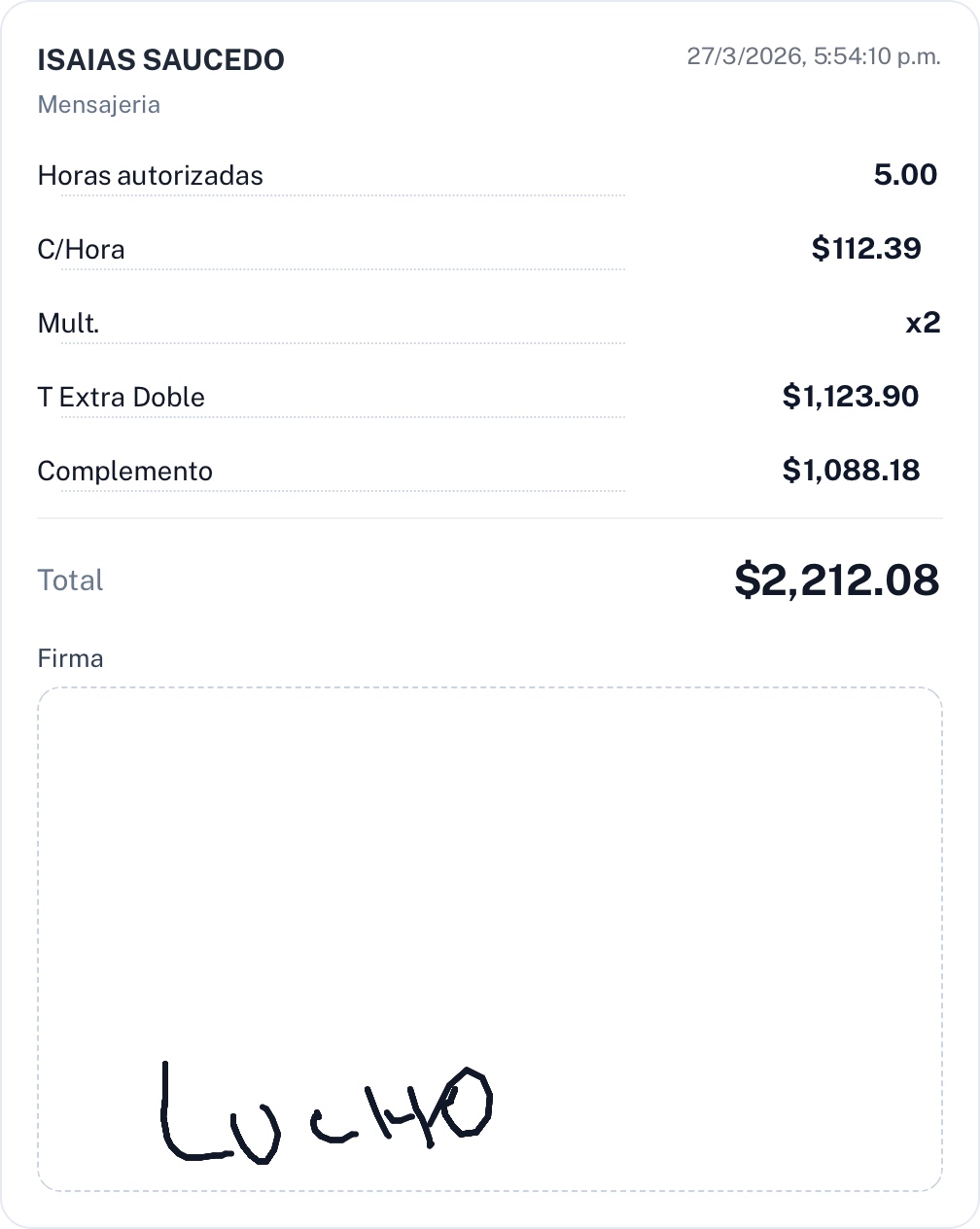Select the T Extra Doble label

(x=121, y=398)
